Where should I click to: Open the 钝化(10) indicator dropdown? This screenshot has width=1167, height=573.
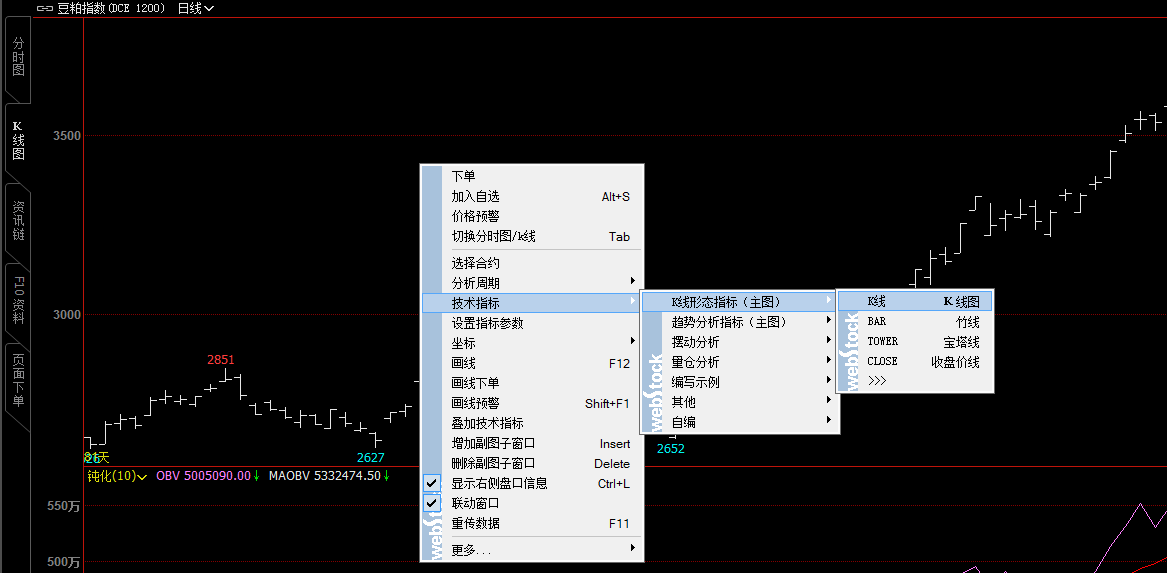pyautogui.click(x=117, y=476)
